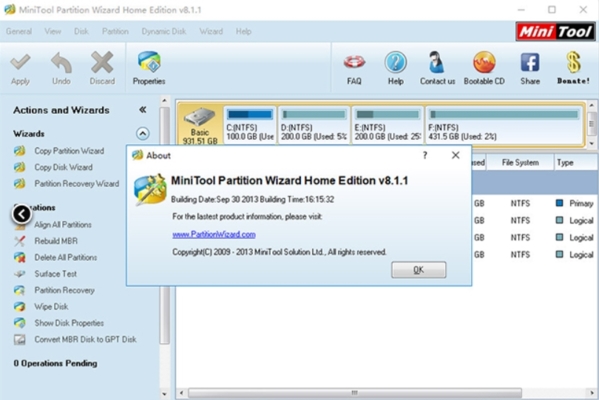The image size is (599, 400).
Task: Select the C:(NTFS) 100.0 GB partition block
Action: 250,125
